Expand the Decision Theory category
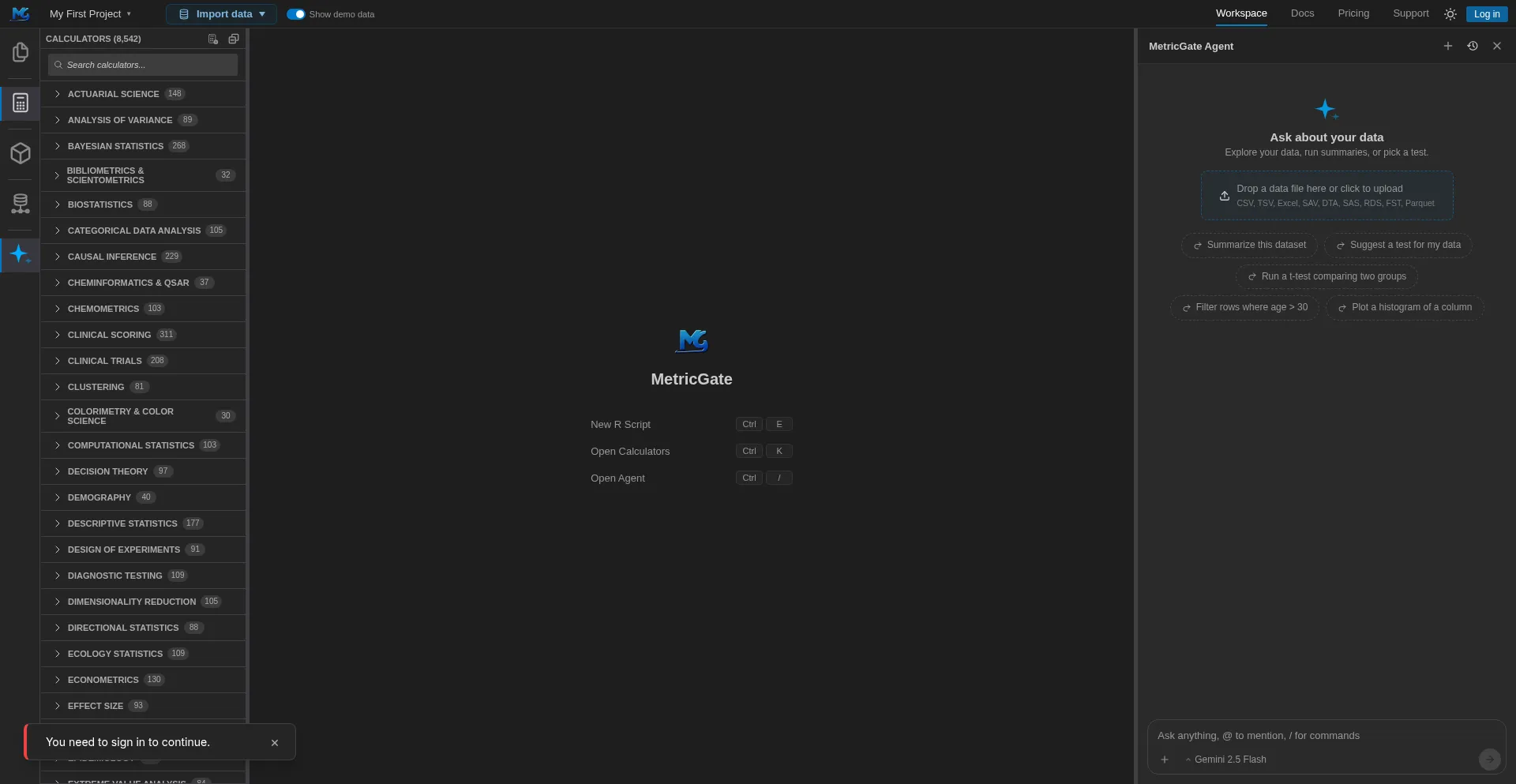Screen dimensions: 1516x784 (x=143, y=471)
